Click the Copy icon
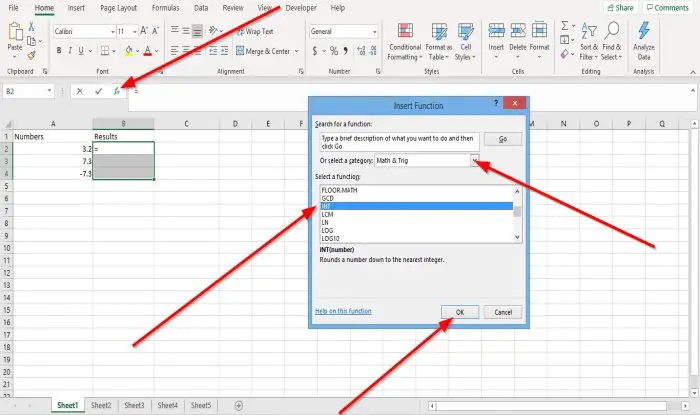The width and height of the screenshot is (700, 415). (x=32, y=41)
